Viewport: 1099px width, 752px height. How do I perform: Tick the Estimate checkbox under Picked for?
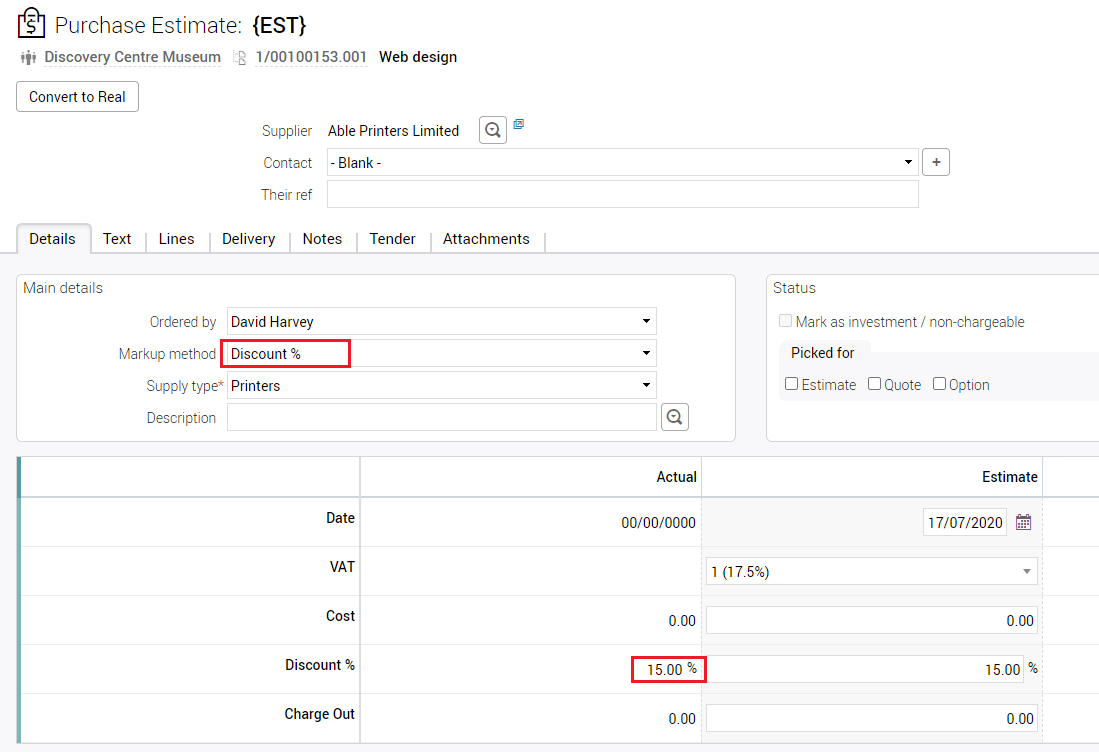tap(792, 384)
